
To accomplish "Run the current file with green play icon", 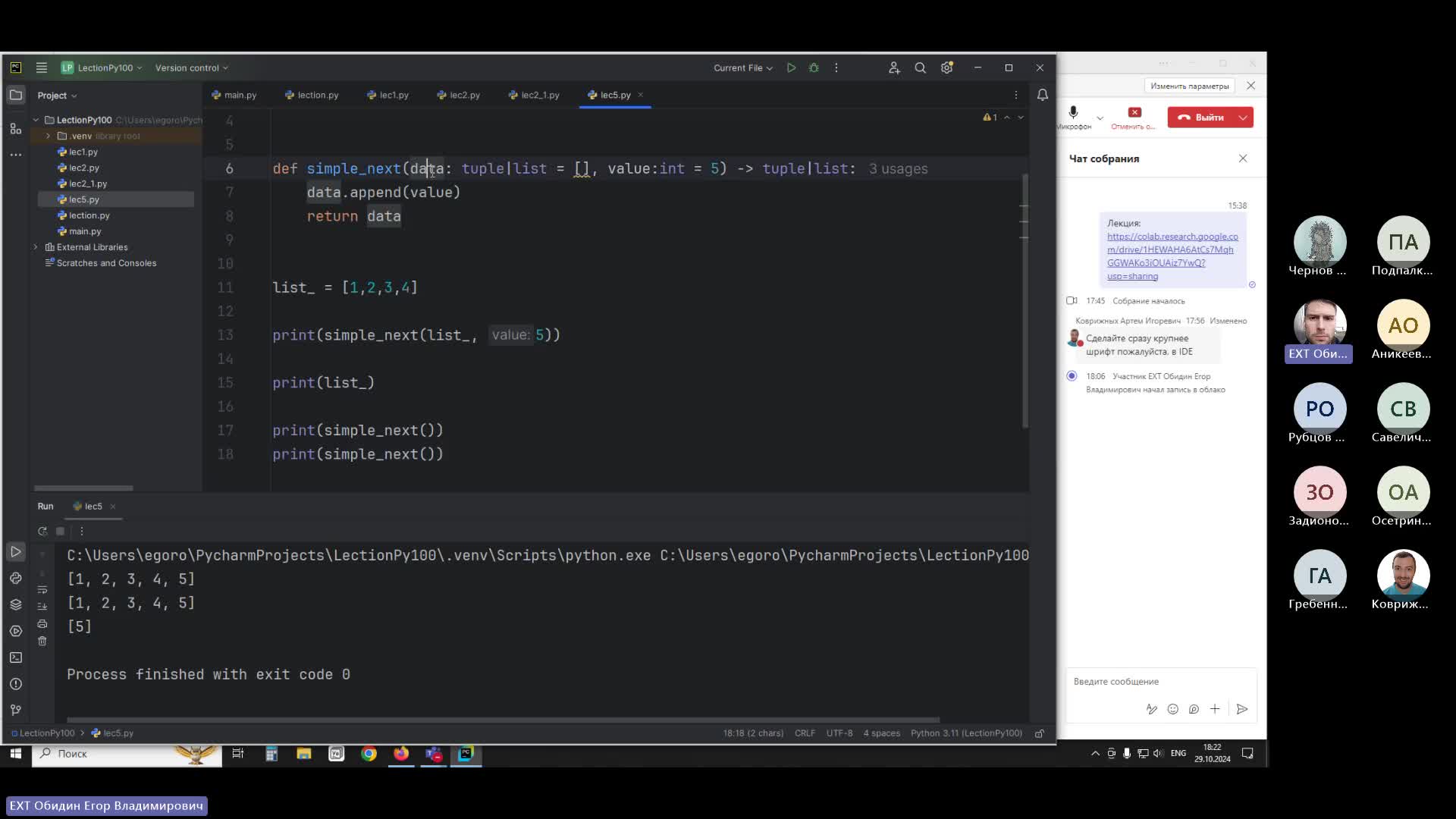I will coord(791,67).
